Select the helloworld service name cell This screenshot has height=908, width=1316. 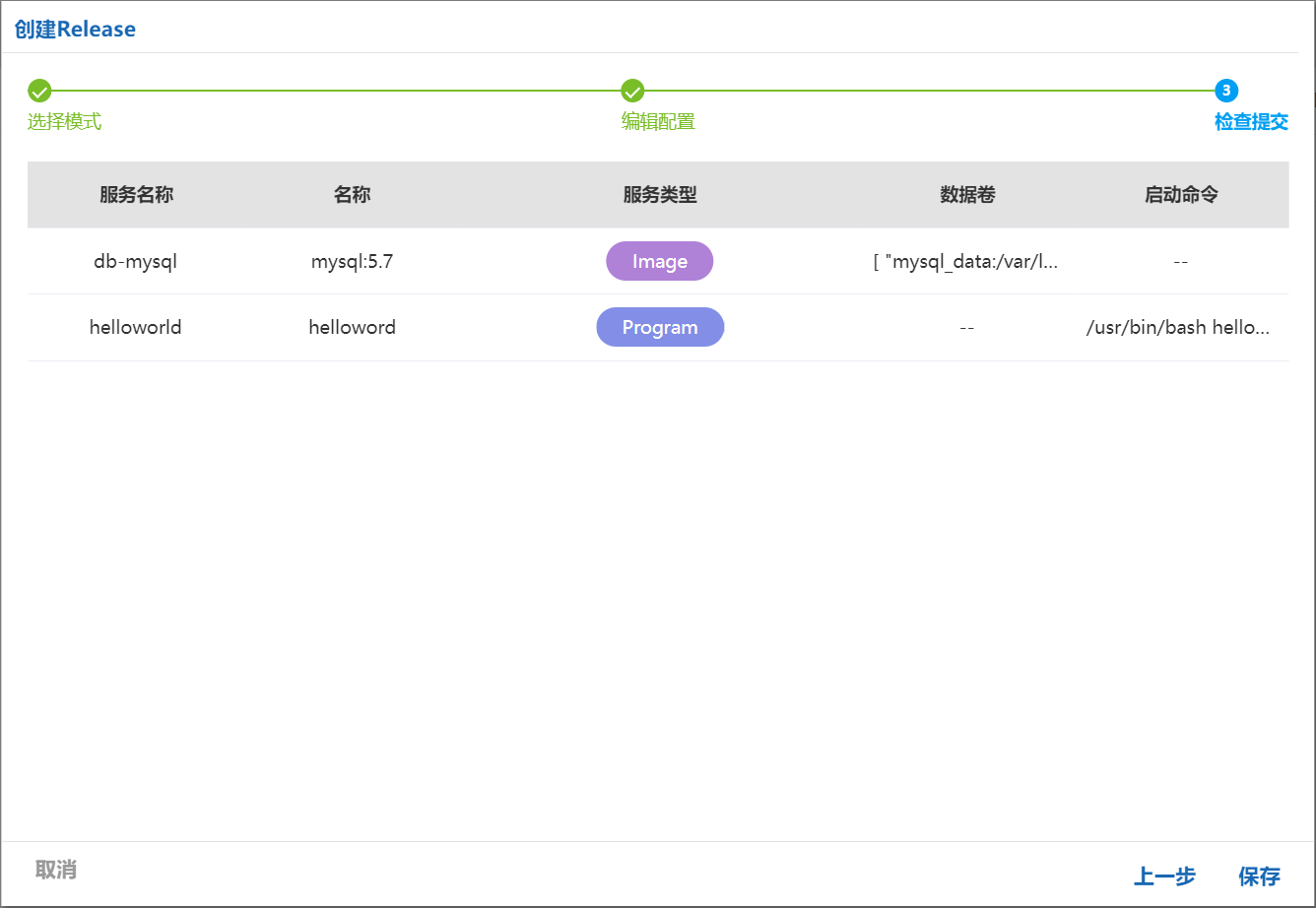(x=136, y=327)
